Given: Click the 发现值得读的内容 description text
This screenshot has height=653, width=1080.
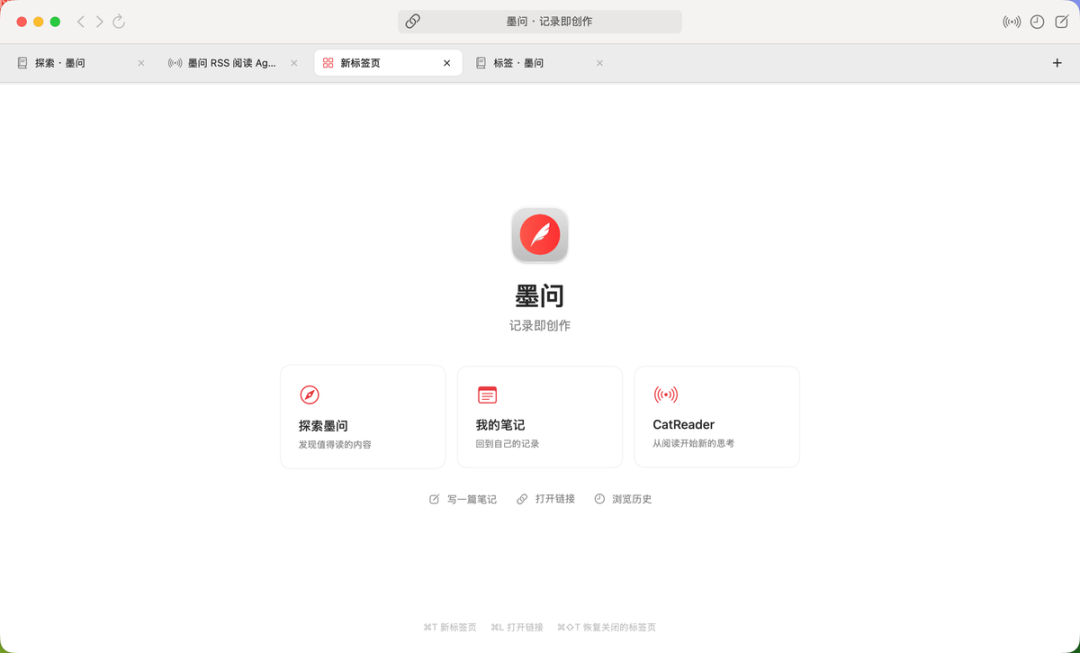Looking at the screenshot, I should [x=335, y=445].
